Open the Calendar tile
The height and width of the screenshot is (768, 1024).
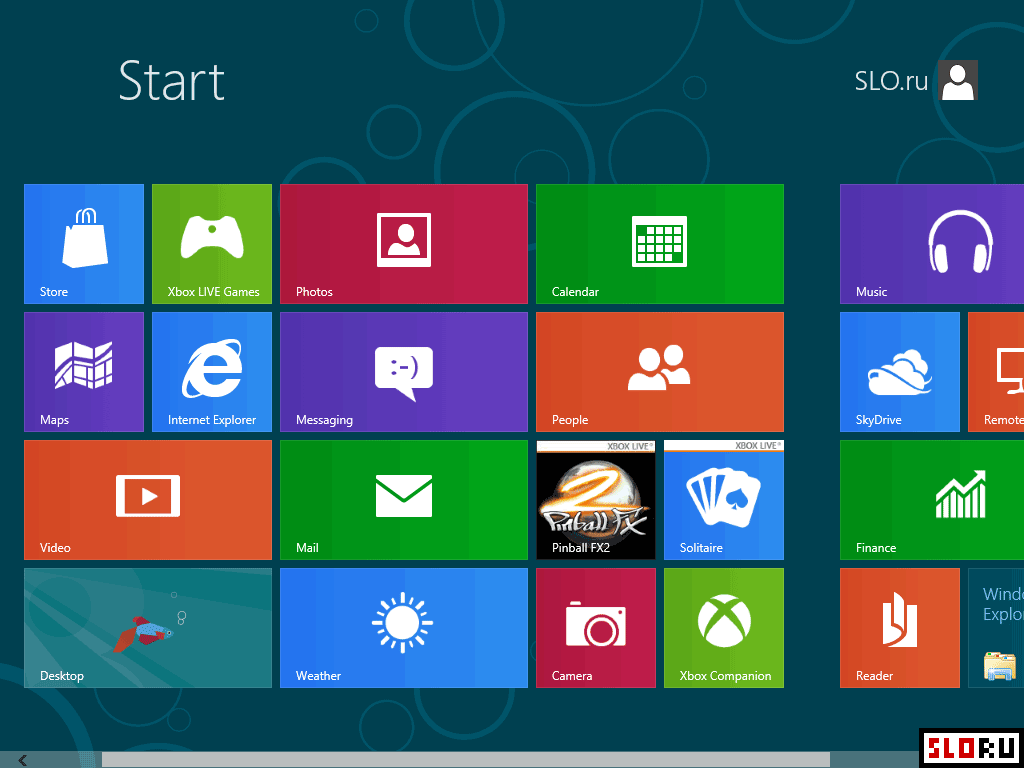coord(660,244)
